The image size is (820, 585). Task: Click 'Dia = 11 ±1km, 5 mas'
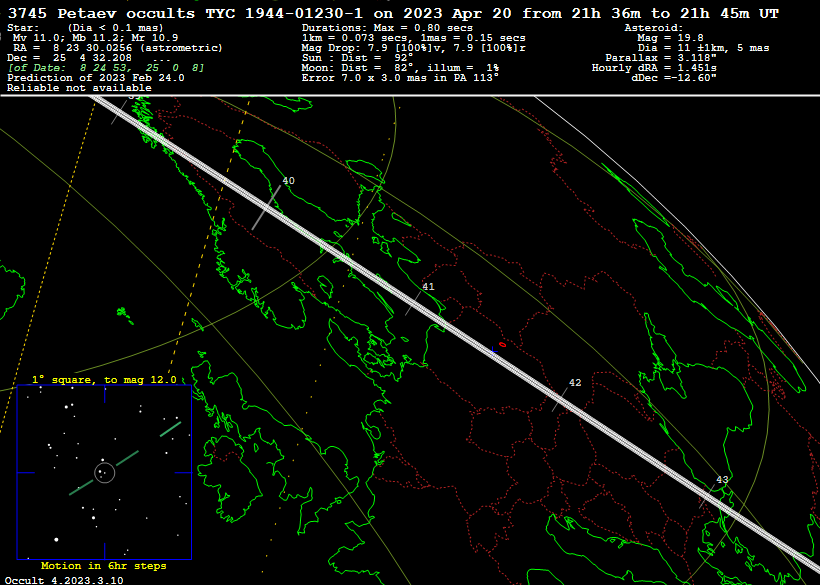click(x=703, y=48)
